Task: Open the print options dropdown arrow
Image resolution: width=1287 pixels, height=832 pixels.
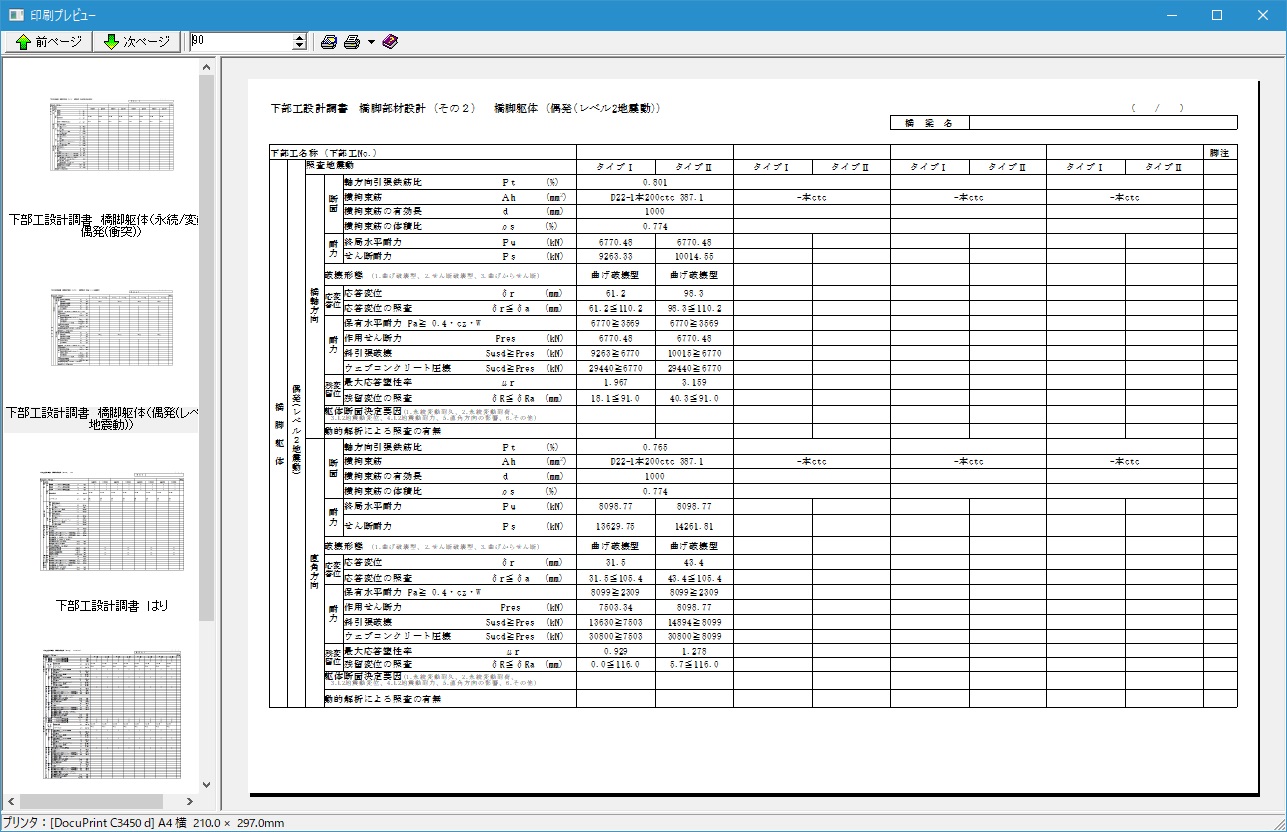Action: click(371, 42)
